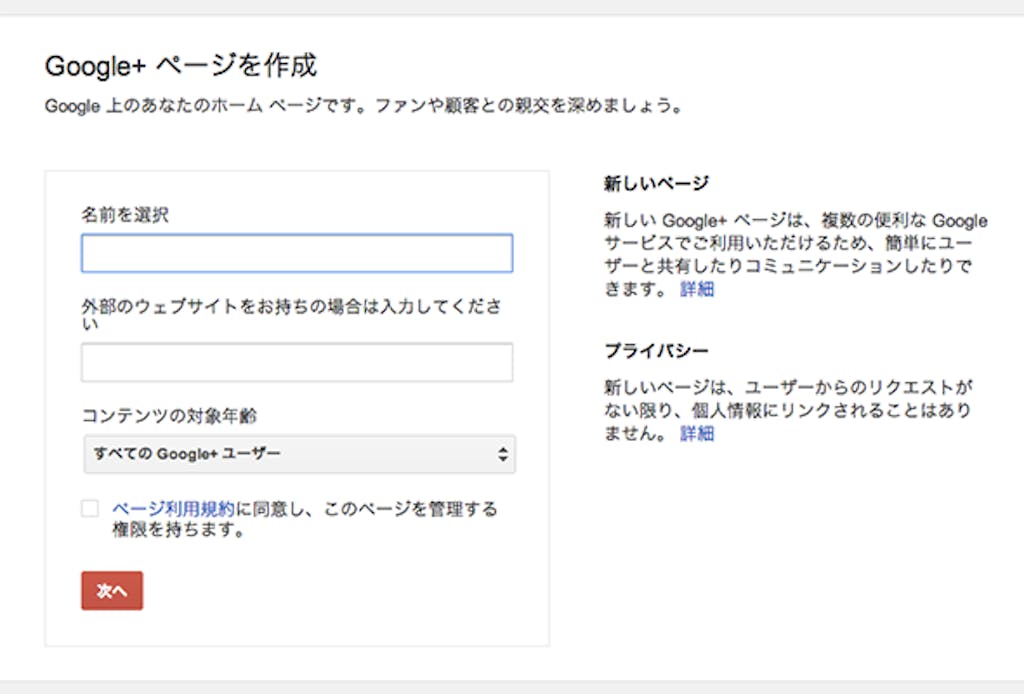Open the コンテンツの対象年齢 dropdown
Screen dimensions: 1024x694
click(x=298, y=454)
